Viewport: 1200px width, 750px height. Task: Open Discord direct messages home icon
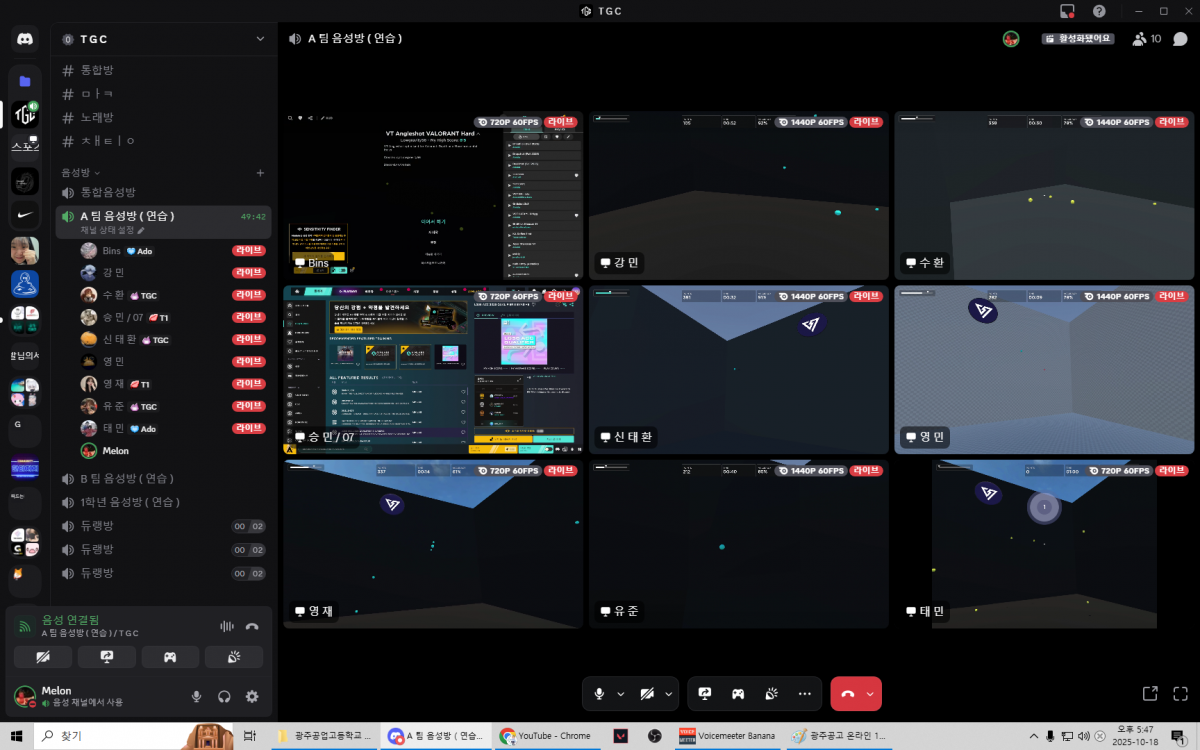click(25, 40)
